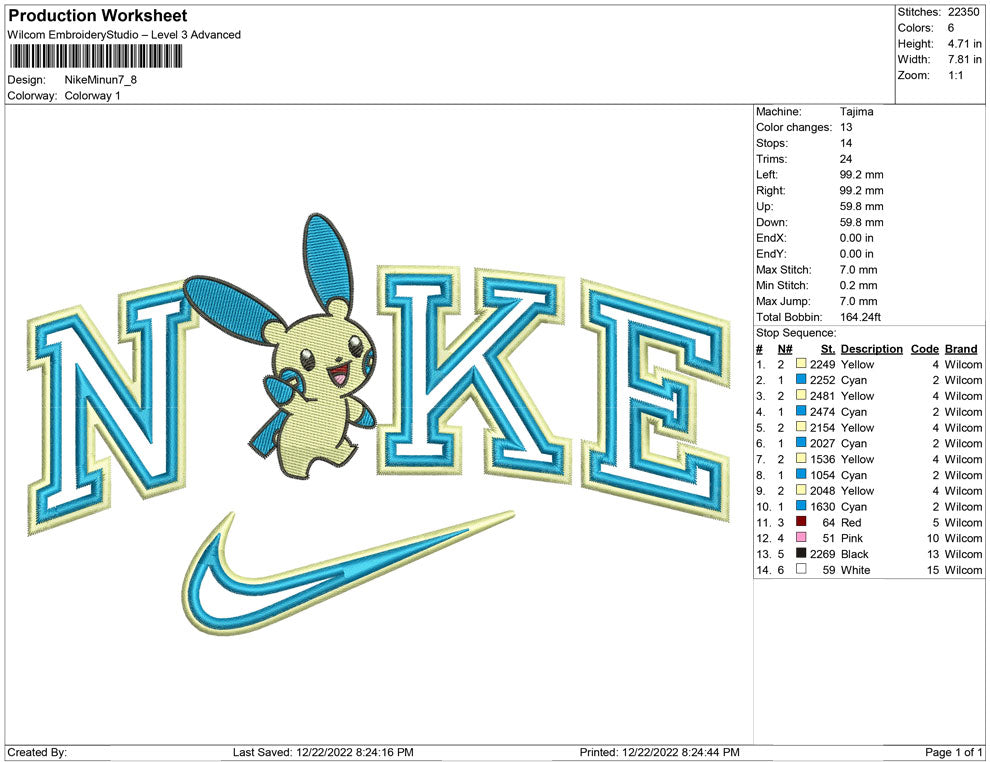Click the Max Jump value 7.0 mm
Viewport: 990px width, 762px height.
[x=858, y=301]
